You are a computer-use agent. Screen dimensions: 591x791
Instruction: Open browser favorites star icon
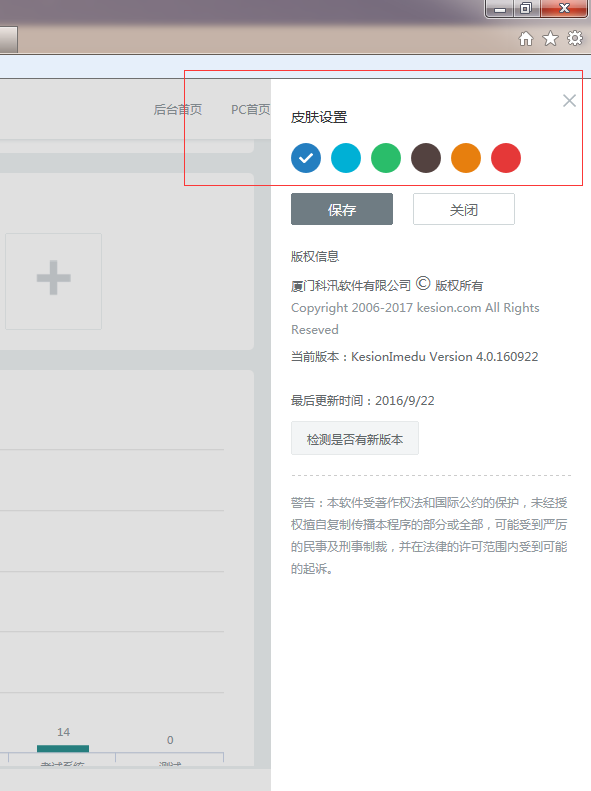pyautogui.click(x=550, y=39)
